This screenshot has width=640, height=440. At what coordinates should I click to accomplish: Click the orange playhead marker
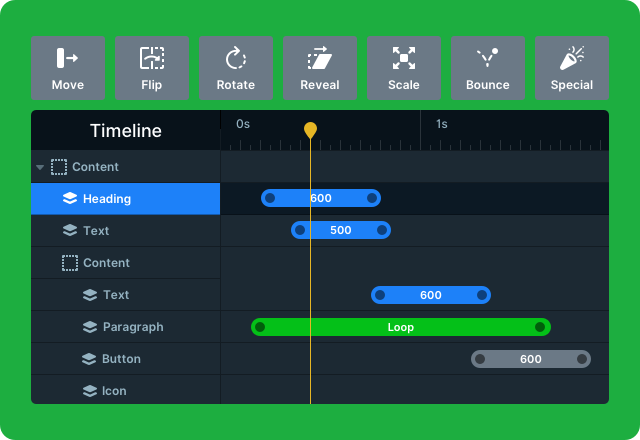pyautogui.click(x=310, y=130)
